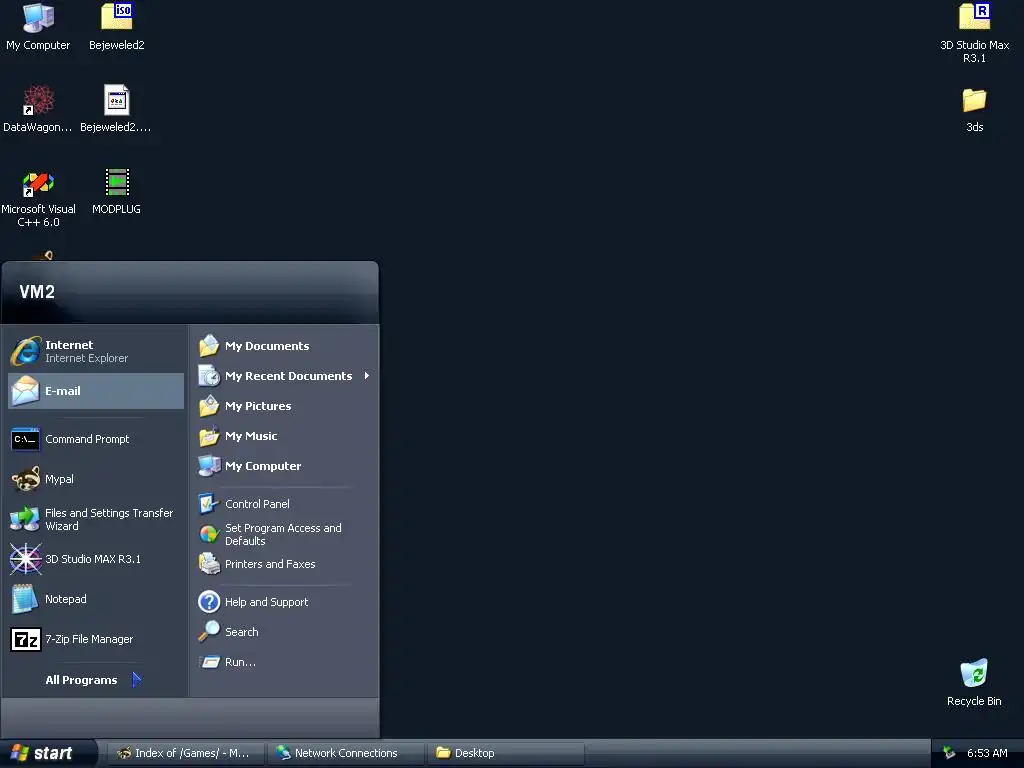Open My Music folder
This screenshot has width=1024, height=768.
(x=284, y=436)
